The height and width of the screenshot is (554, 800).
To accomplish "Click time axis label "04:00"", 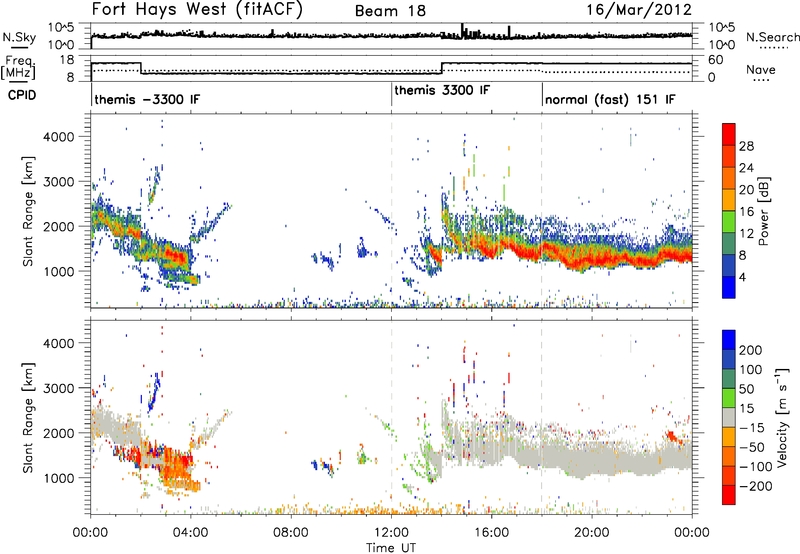I will pos(190,533).
